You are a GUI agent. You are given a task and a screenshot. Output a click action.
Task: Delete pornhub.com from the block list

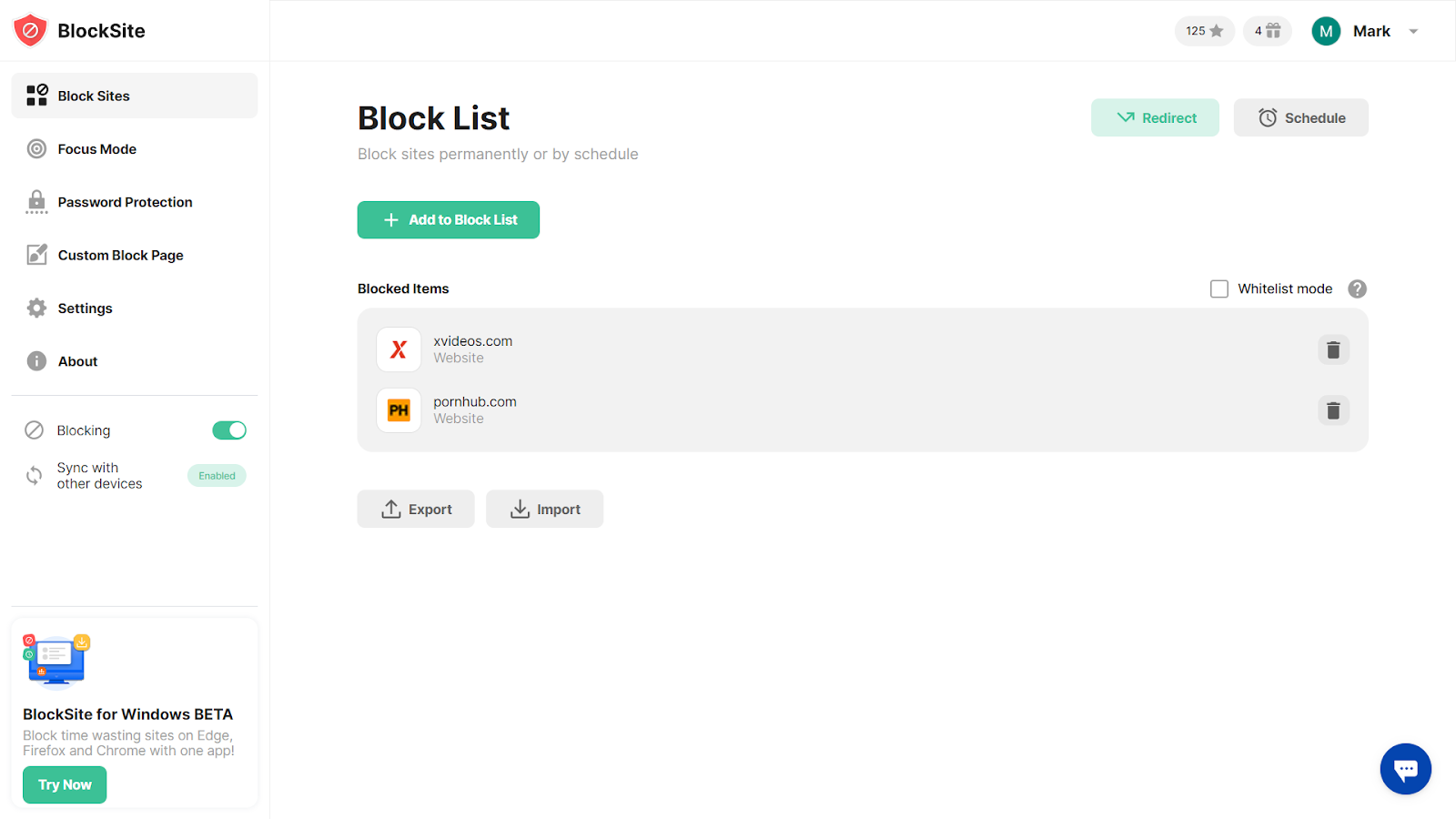[x=1333, y=410]
